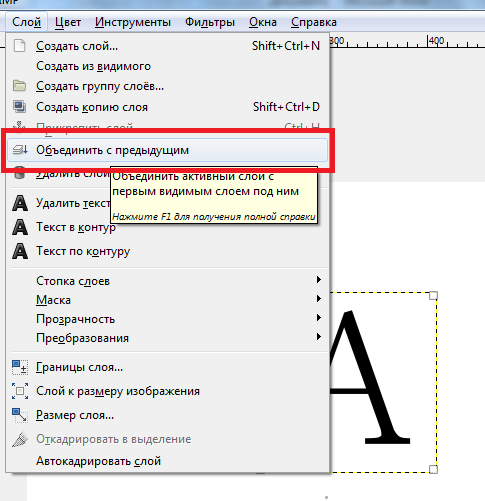
Task: Click the duplicate layer icon
Action: tap(19, 107)
